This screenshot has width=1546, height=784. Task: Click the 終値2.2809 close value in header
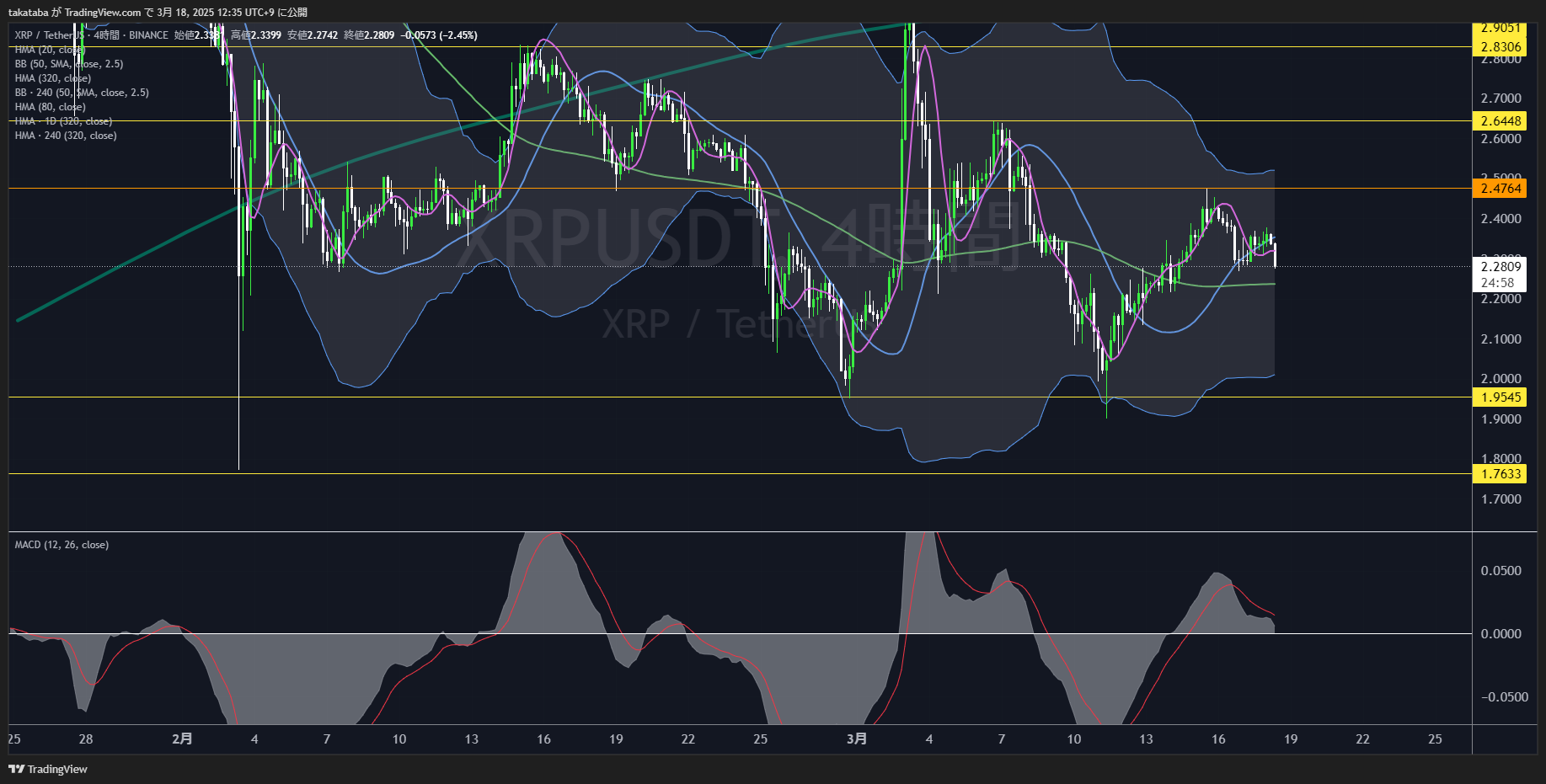point(369,35)
